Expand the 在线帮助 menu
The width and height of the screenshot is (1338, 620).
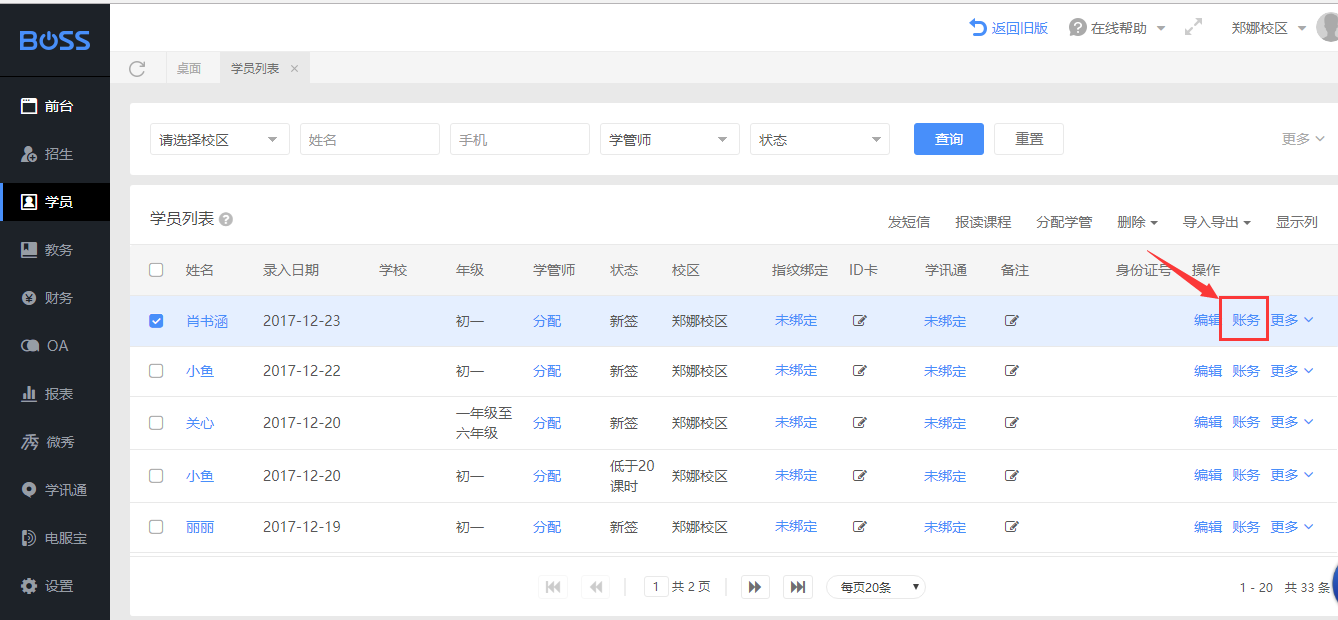(1117, 28)
